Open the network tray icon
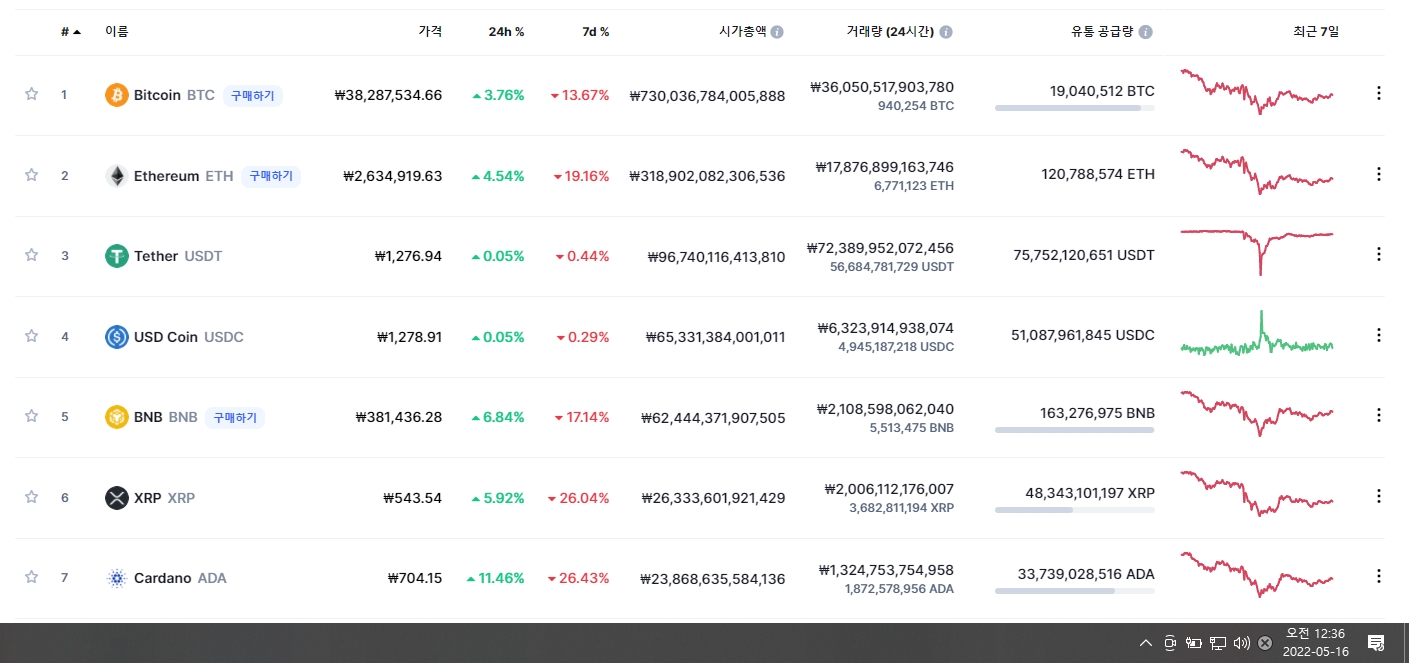The width and height of the screenshot is (1409, 663). point(1218,643)
